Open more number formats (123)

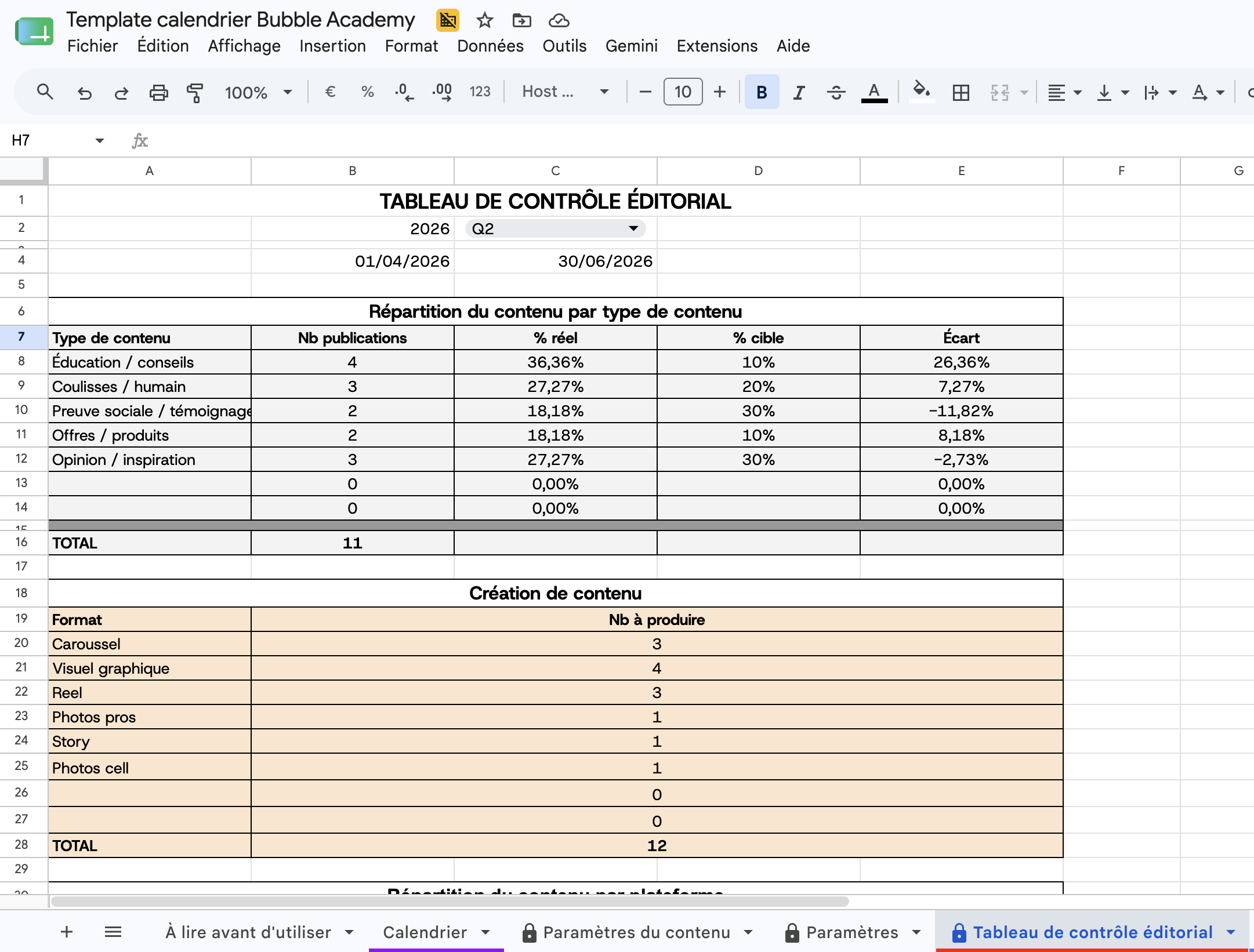pos(480,92)
